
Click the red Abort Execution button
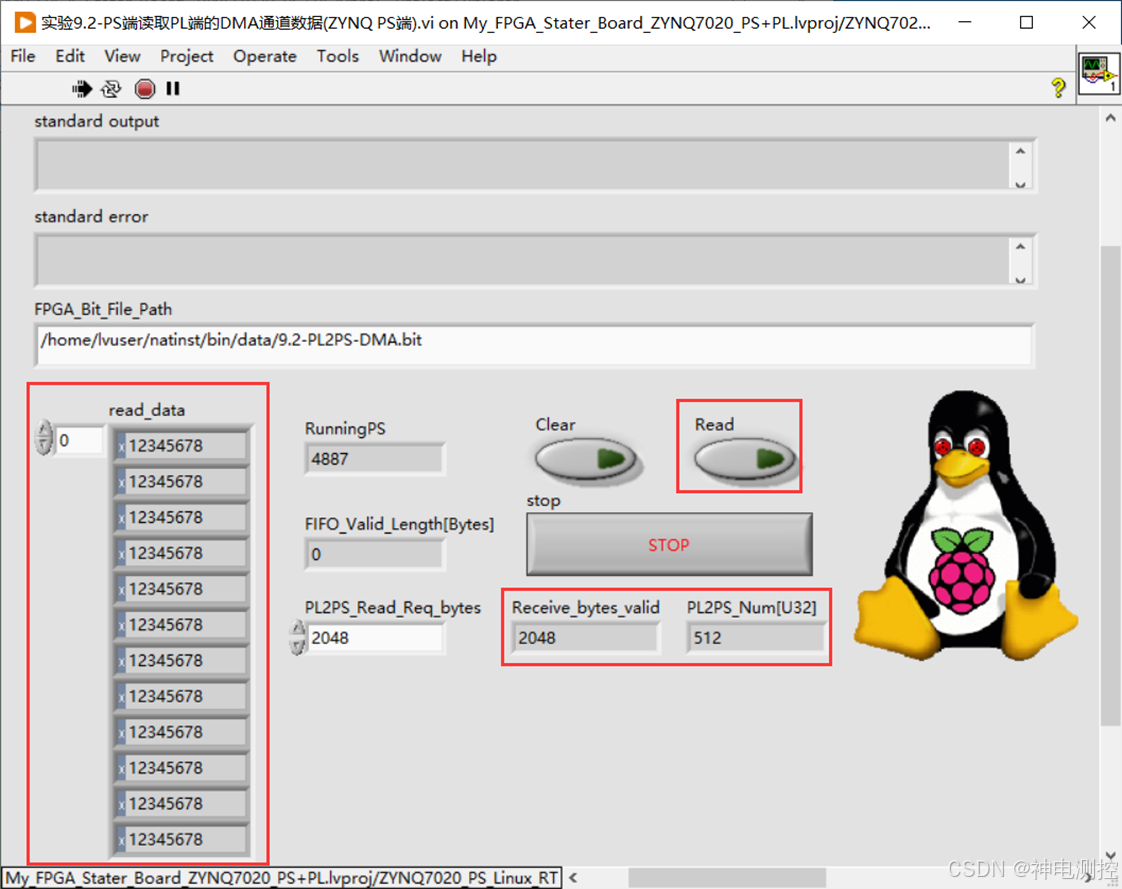[x=145, y=89]
